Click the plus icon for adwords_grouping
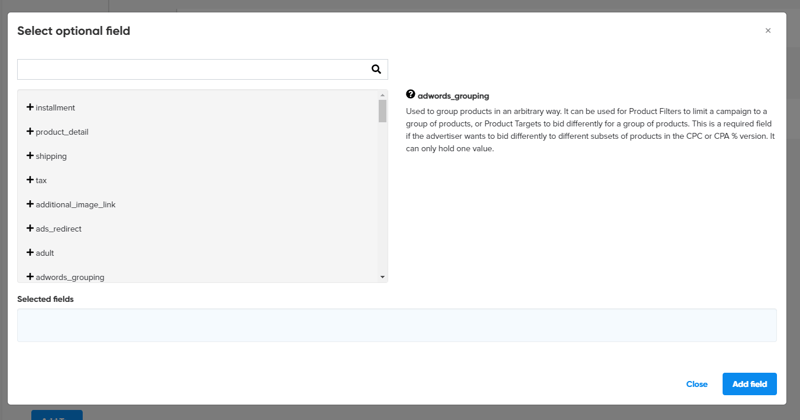 [30, 277]
